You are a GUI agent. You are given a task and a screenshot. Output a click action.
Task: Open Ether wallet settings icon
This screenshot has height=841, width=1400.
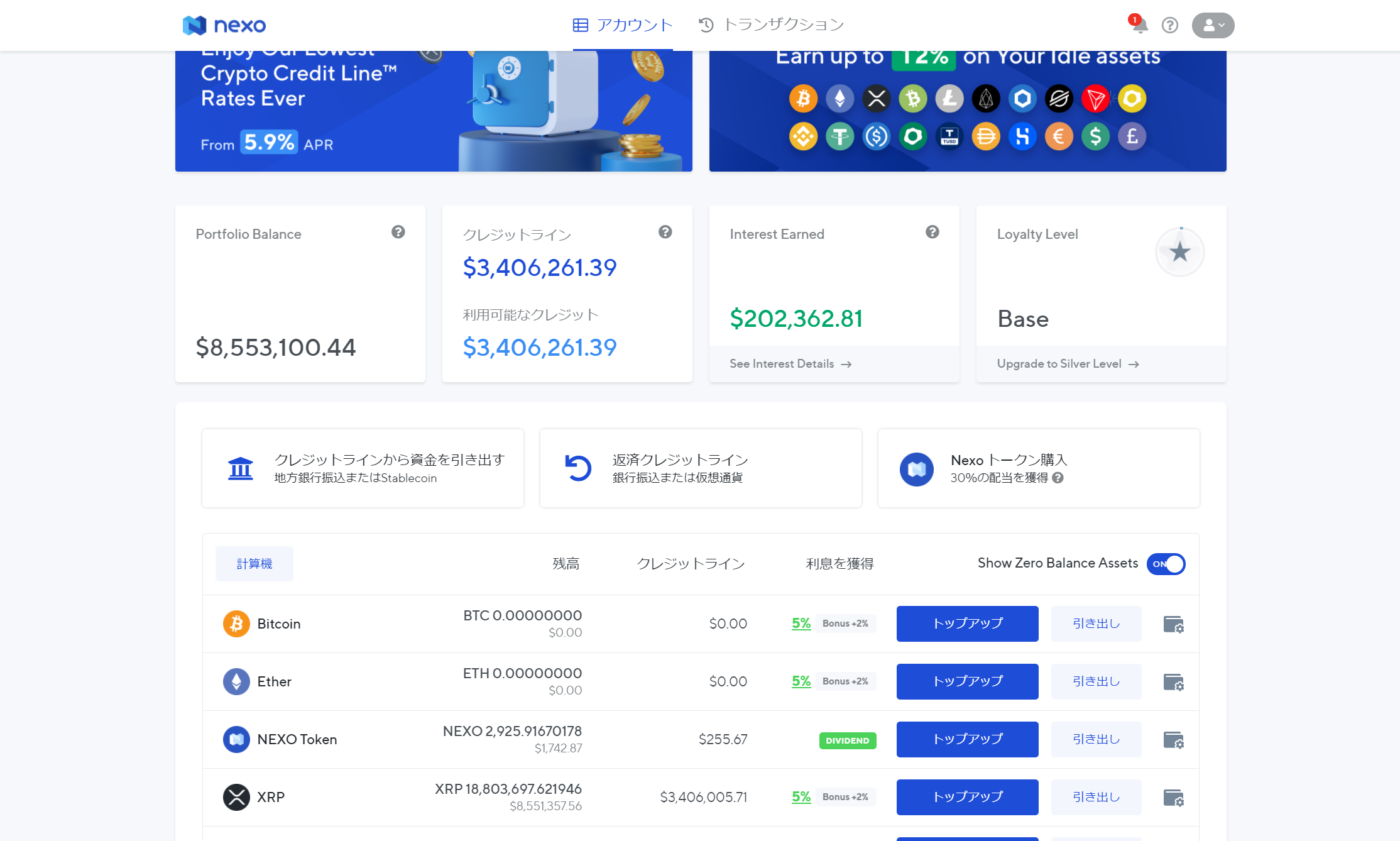1173,682
